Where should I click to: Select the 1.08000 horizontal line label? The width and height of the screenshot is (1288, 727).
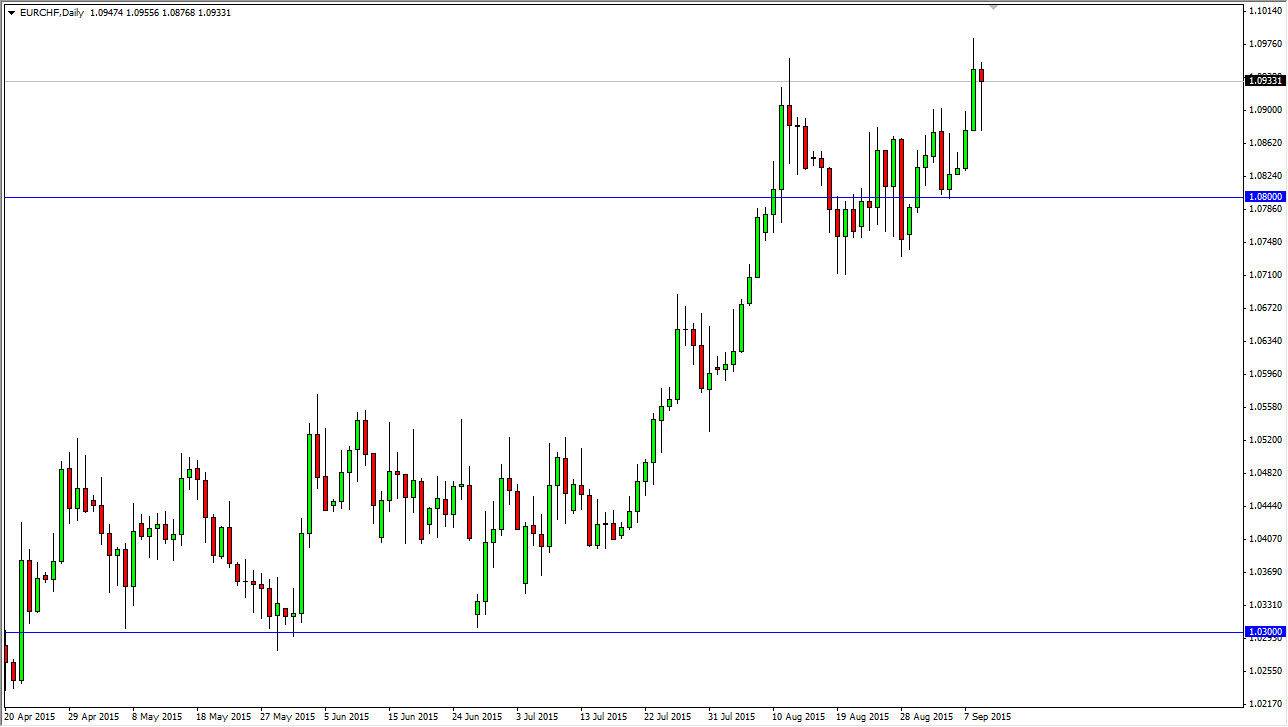click(1263, 197)
